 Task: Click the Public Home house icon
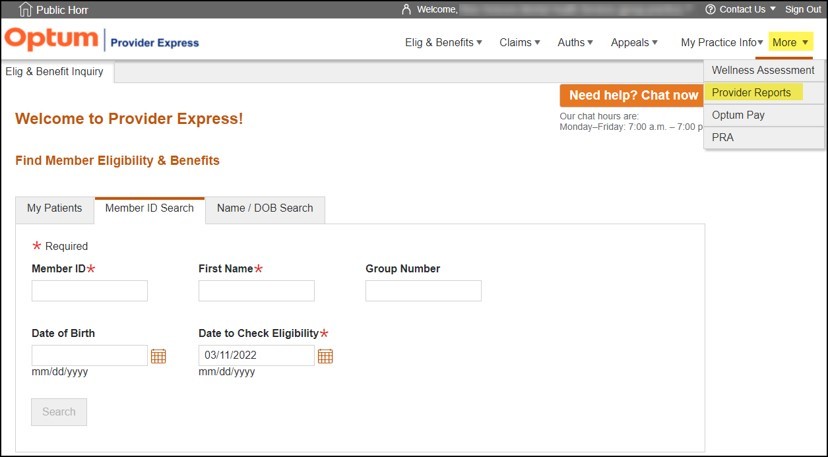pyautogui.click(x=25, y=9)
